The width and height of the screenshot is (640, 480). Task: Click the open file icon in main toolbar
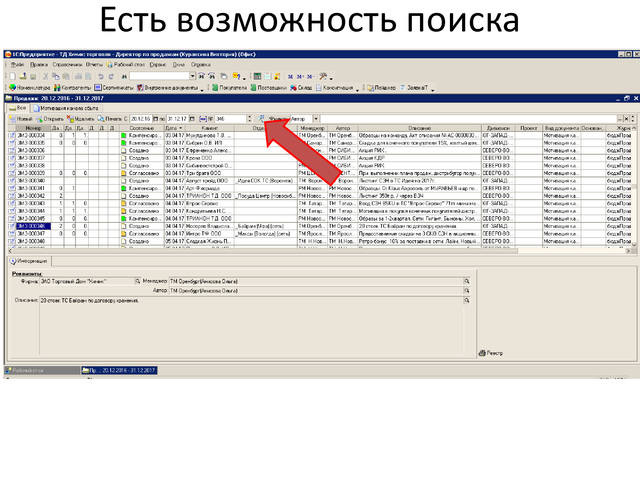[x=23, y=76]
